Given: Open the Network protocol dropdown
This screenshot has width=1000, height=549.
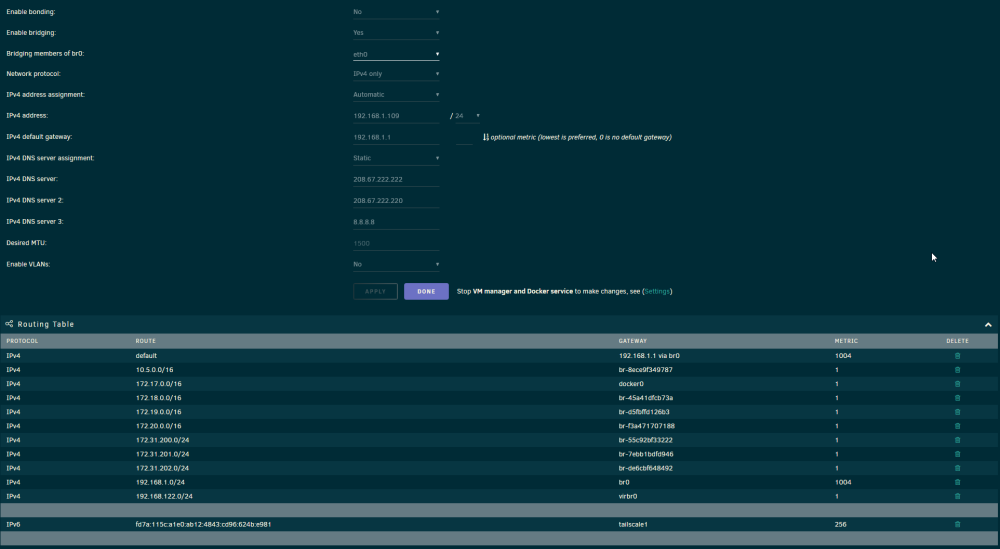Looking at the screenshot, I should point(396,74).
